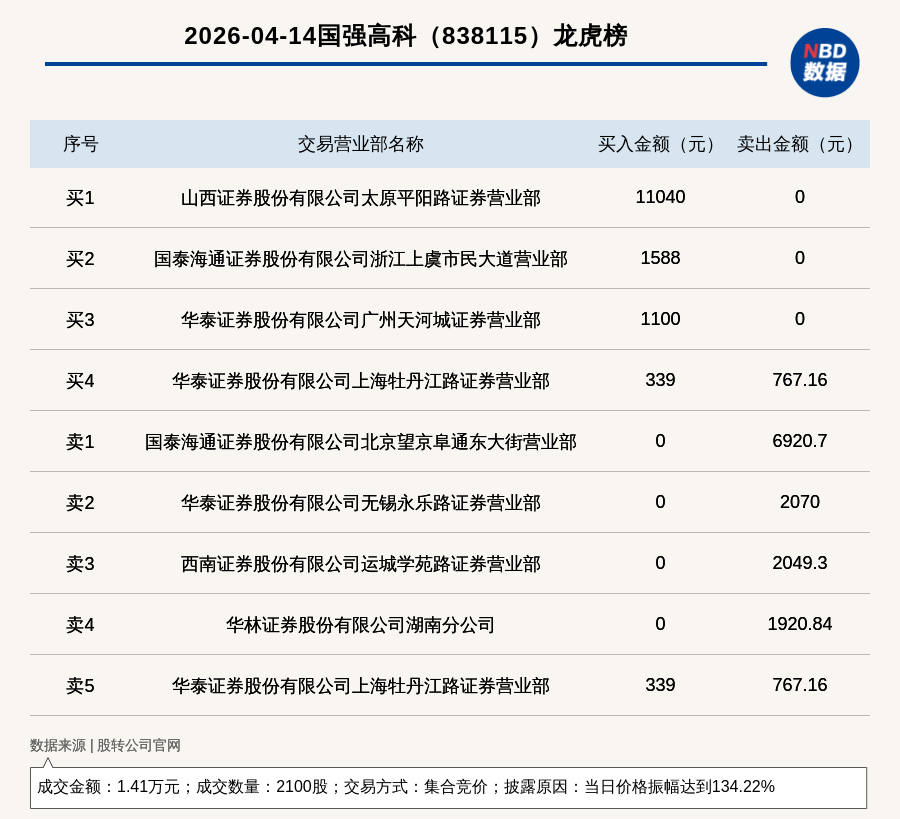Click the 交易营业部名称 column header
This screenshot has width=900, height=819.
[360, 144]
